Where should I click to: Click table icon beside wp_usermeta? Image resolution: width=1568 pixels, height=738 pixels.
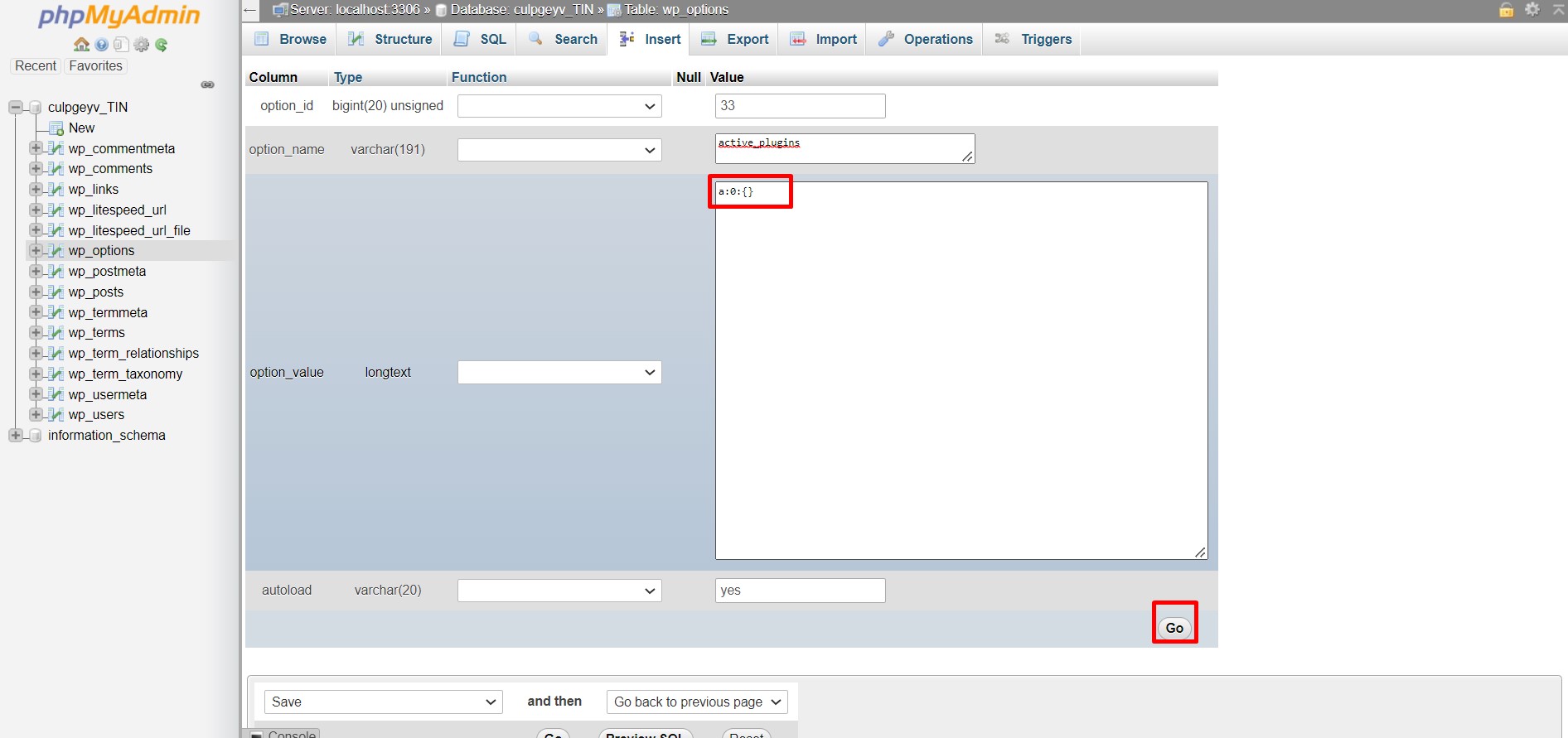tap(56, 394)
